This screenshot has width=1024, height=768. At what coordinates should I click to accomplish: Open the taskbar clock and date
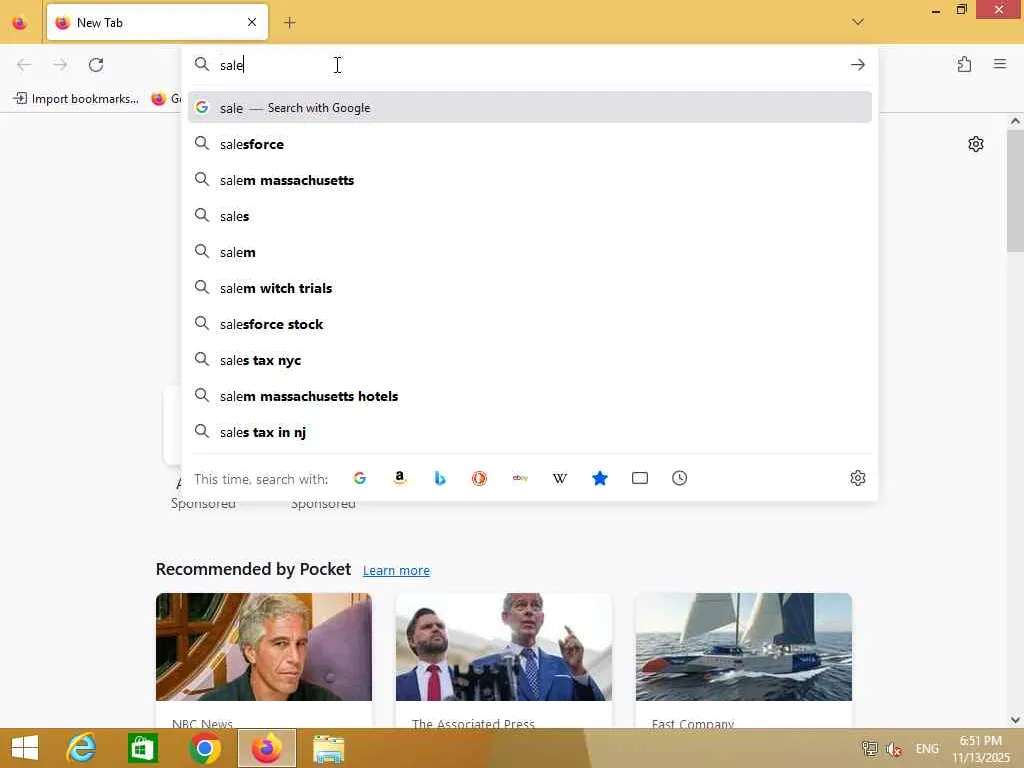click(980, 749)
